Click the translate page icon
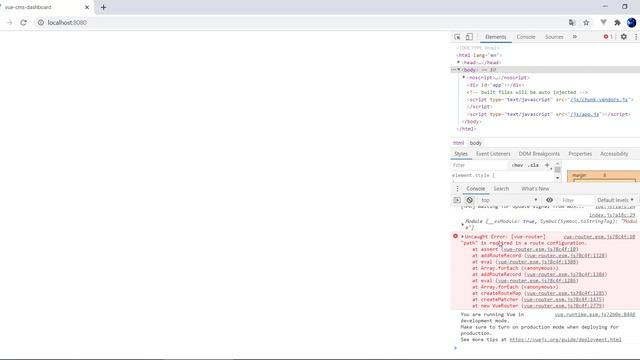The image size is (640, 360). pyautogui.click(x=572, y=22)
